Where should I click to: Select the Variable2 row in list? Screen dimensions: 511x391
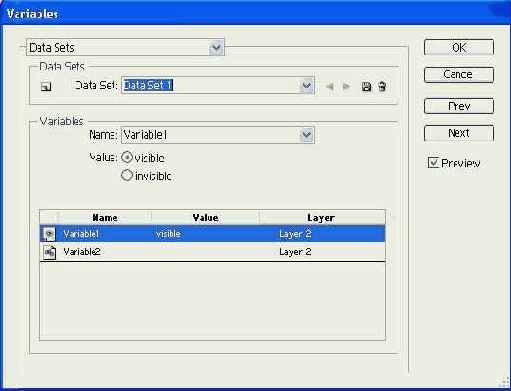(x=212, y=252)
